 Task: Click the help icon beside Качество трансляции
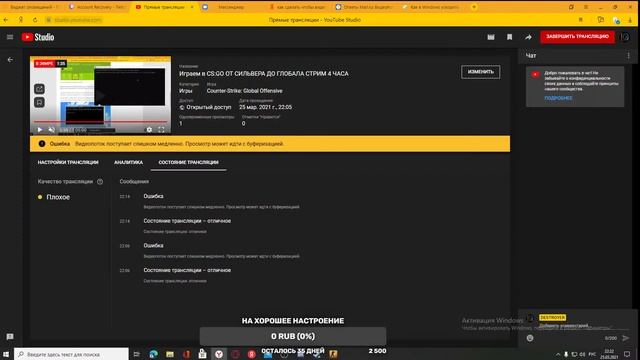(100, 182)
